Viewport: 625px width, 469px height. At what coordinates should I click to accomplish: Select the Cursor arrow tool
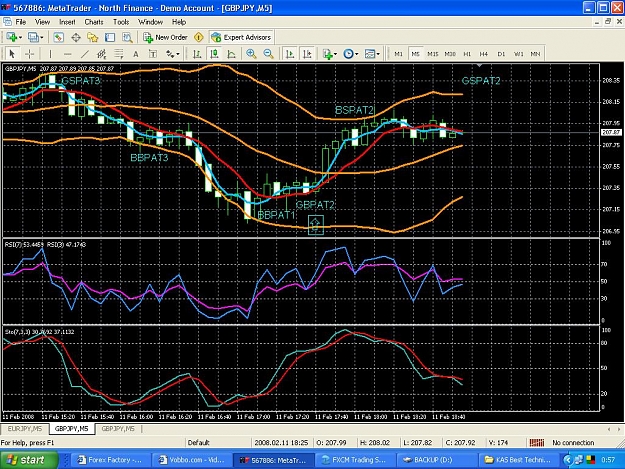(x=12, y=54)
